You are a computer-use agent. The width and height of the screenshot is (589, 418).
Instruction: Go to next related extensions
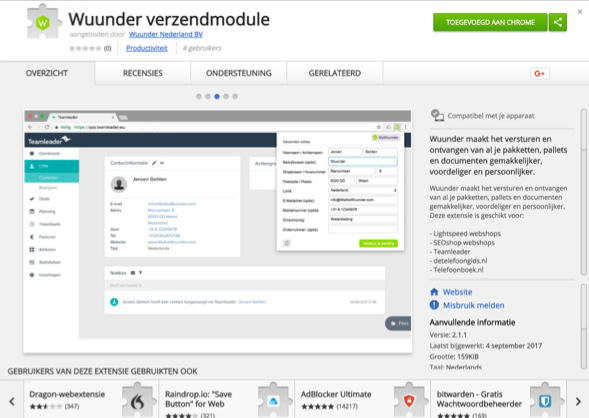pyautogui.click(x=578, y=401)
